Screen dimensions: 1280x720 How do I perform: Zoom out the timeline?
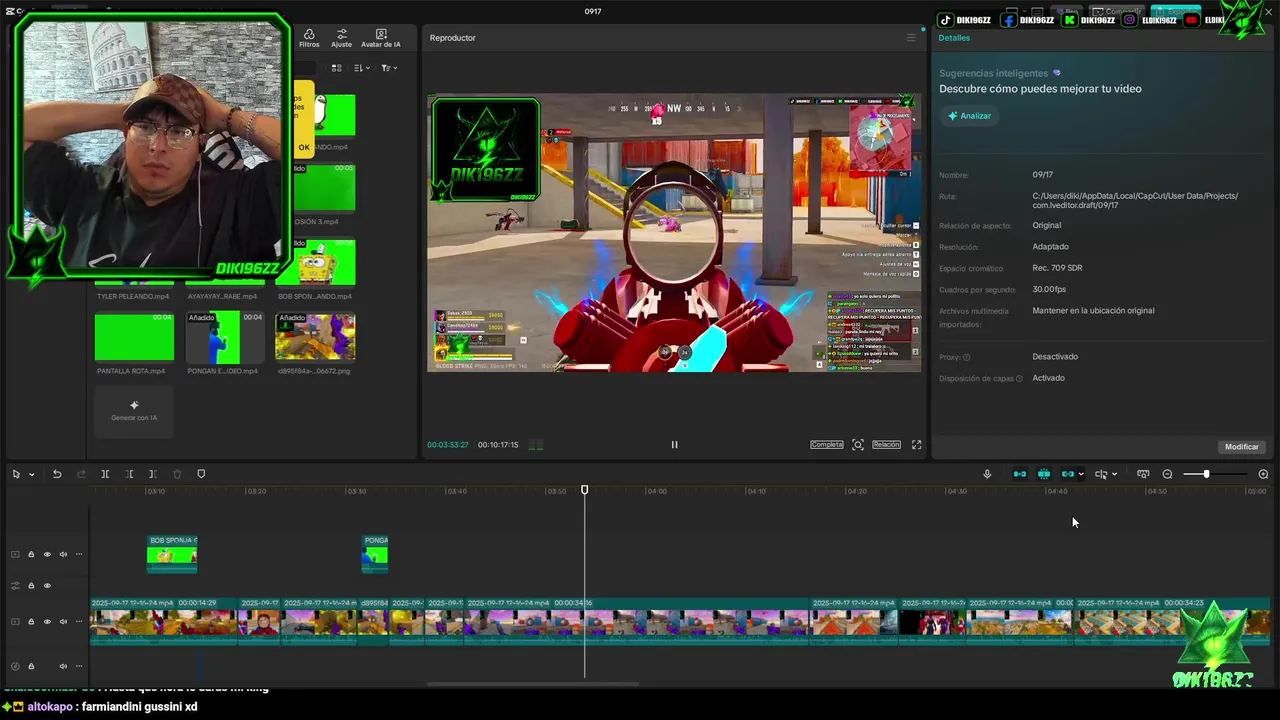tap(1167, 474)
